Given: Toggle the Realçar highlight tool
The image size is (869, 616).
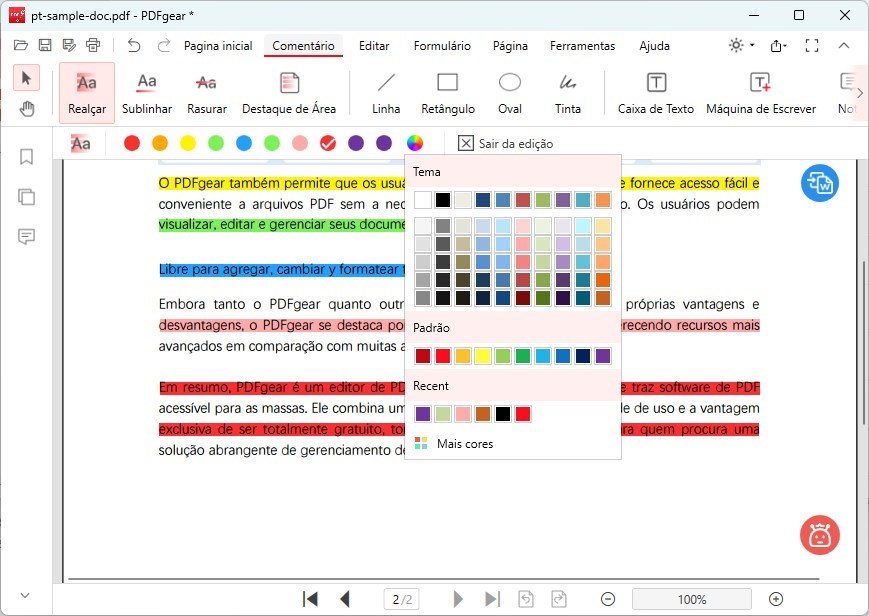Looking at the screenshot, I should pyautogui.click(x=87, y=93).
